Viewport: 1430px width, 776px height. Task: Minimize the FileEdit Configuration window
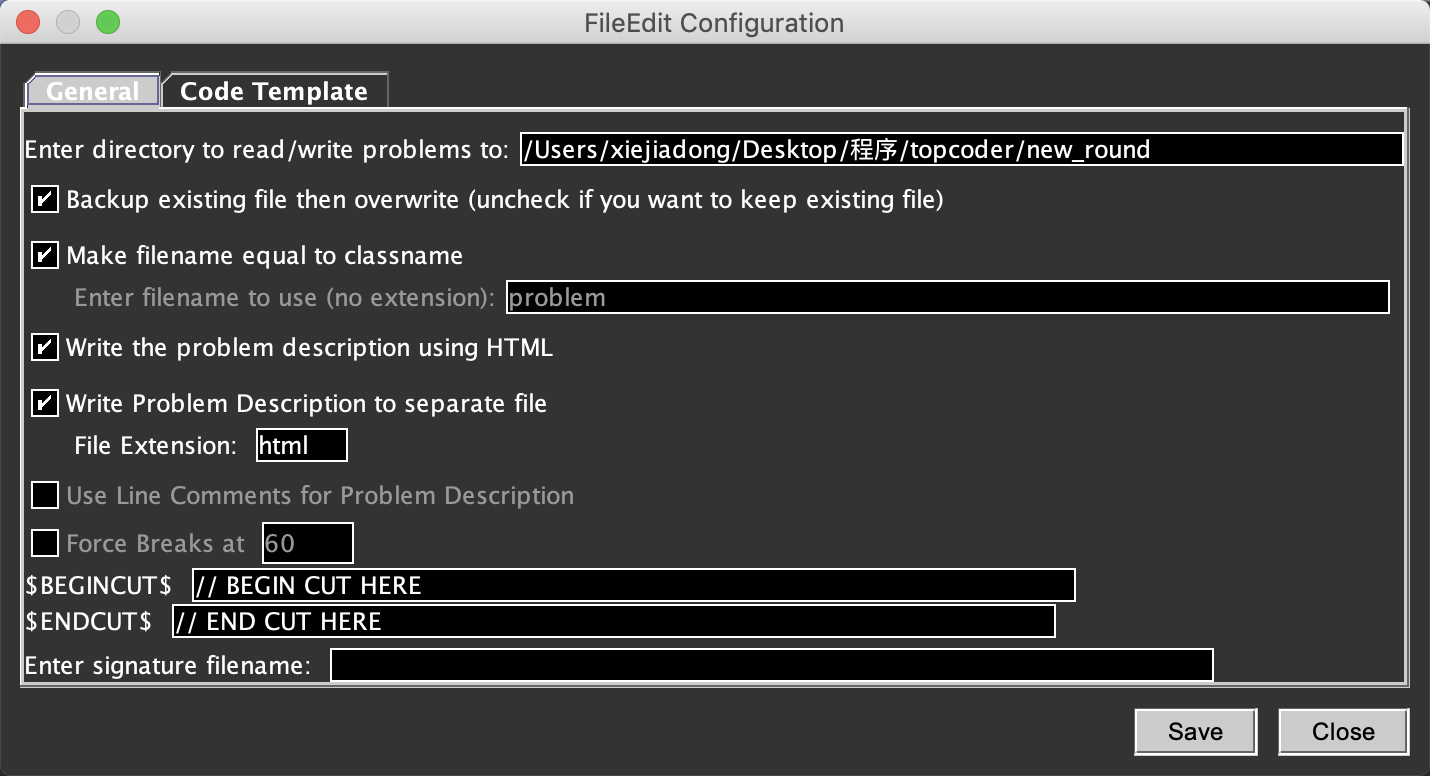(x=68, y=21)
